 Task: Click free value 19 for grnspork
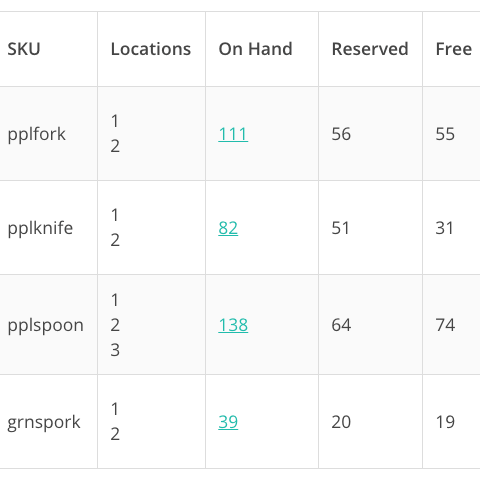[445, 422]
